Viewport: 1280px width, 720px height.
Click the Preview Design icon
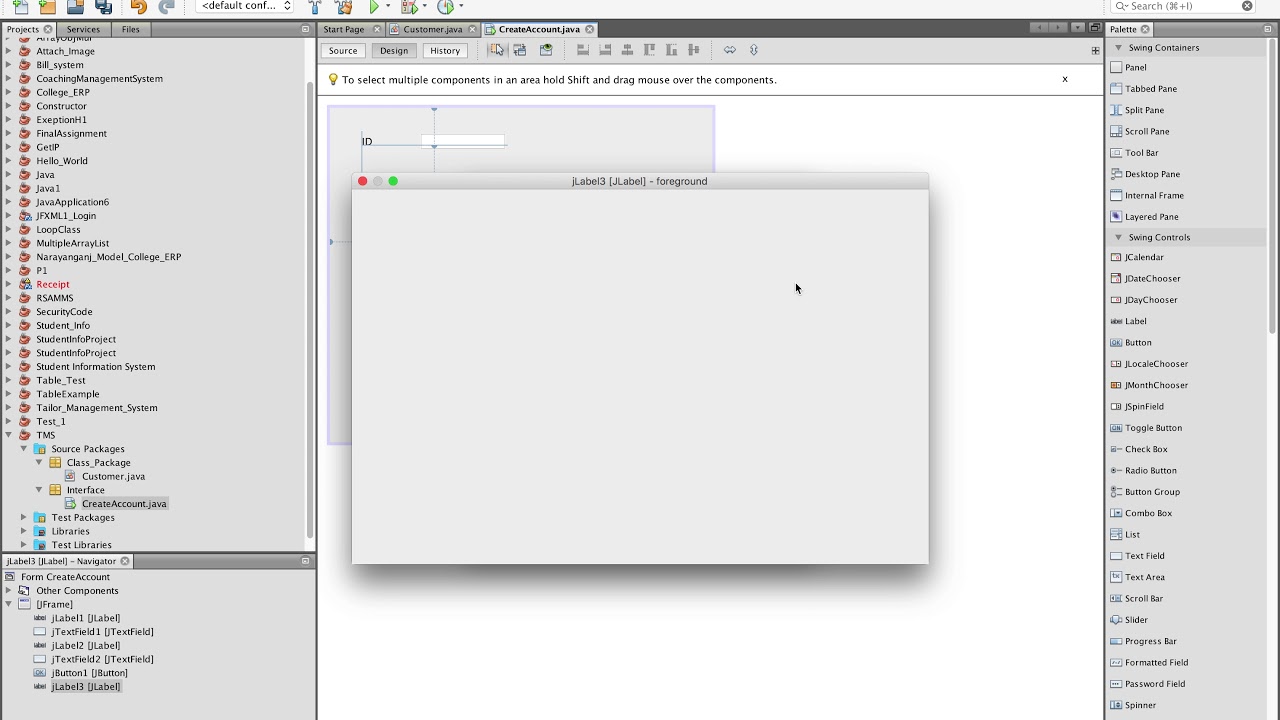pyautogui.click(x=546, y=50)
